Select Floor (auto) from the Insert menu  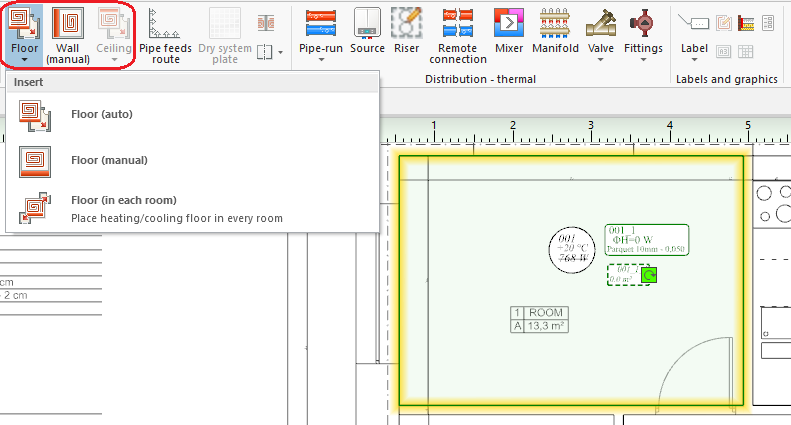[x=102, y=114]
